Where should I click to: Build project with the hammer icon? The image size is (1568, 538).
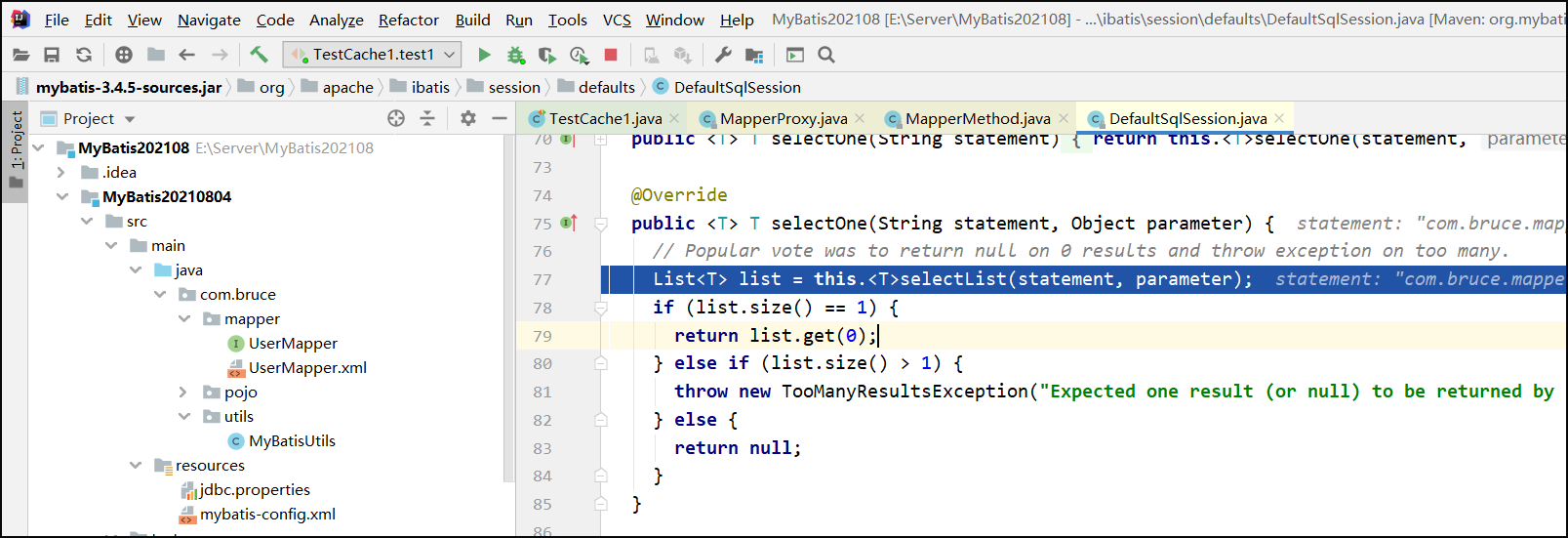coord(259,54)
